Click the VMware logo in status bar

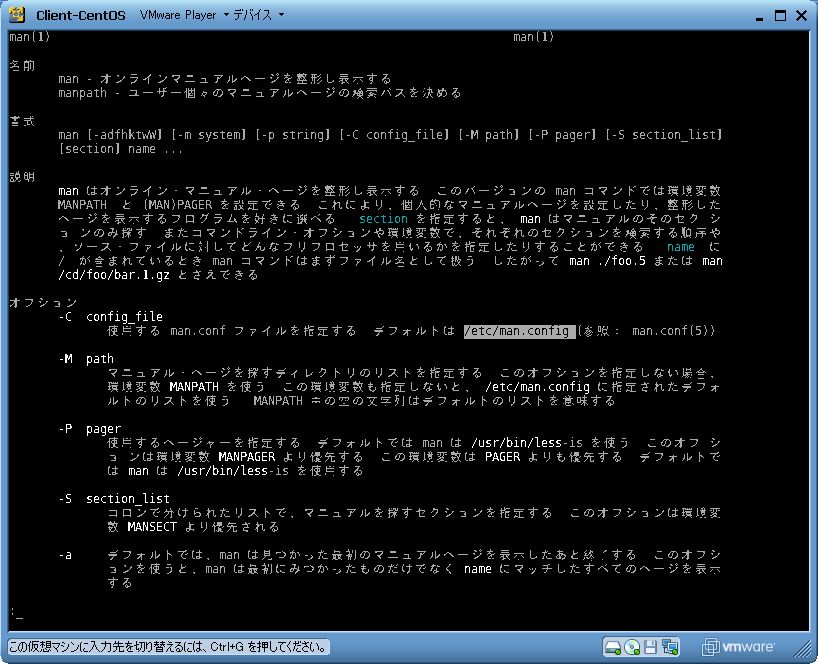point(738,647)
